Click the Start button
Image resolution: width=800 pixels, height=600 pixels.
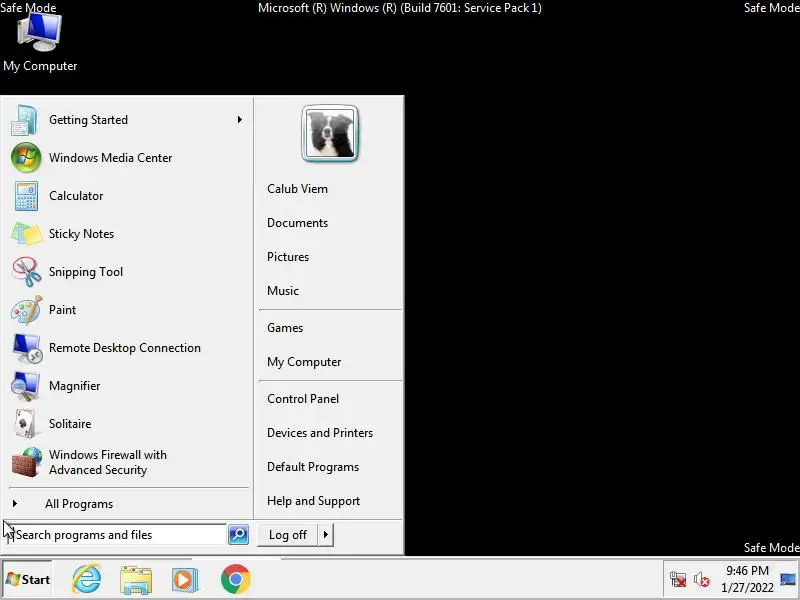28,580
